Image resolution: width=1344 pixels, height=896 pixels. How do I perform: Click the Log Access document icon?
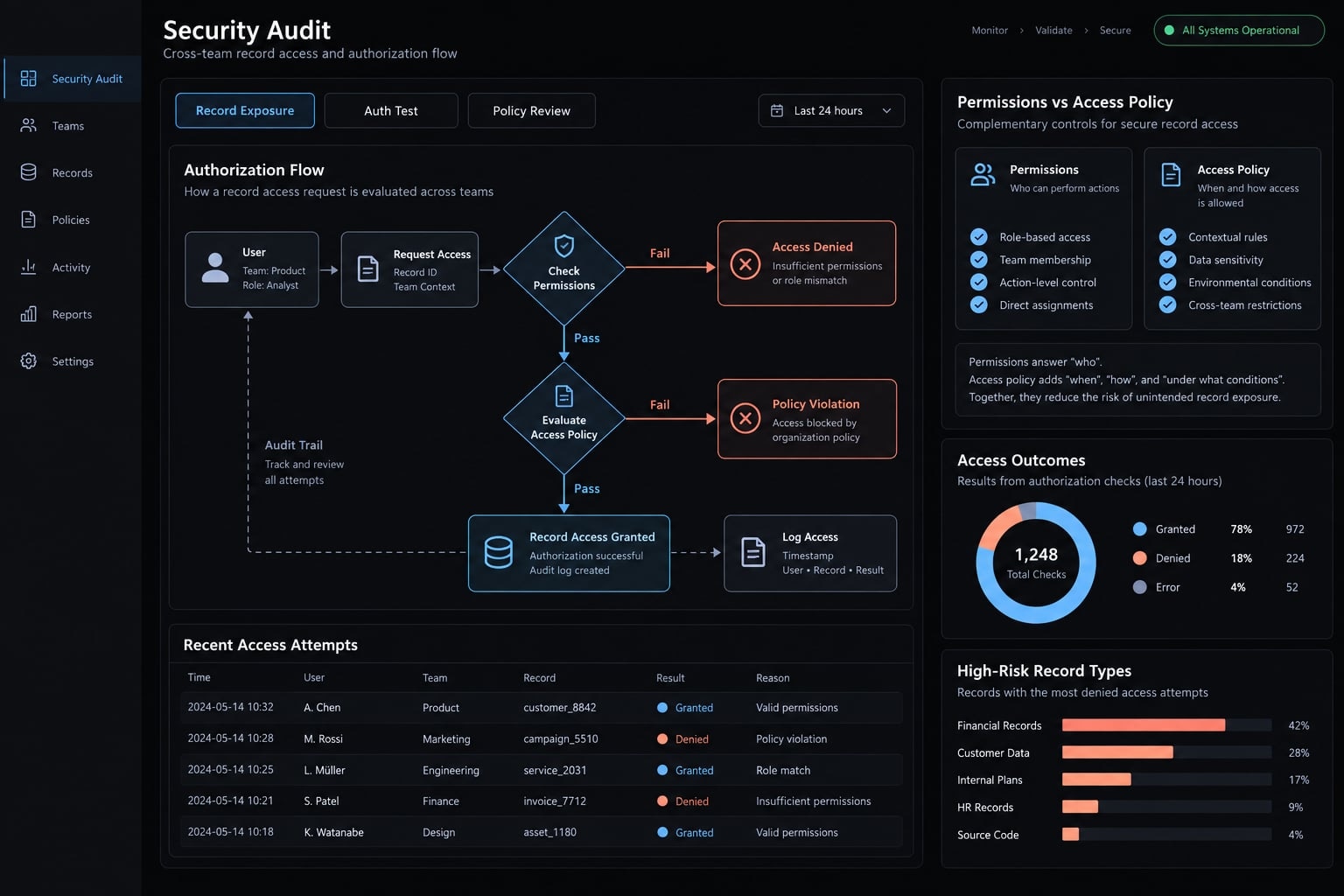753,552
